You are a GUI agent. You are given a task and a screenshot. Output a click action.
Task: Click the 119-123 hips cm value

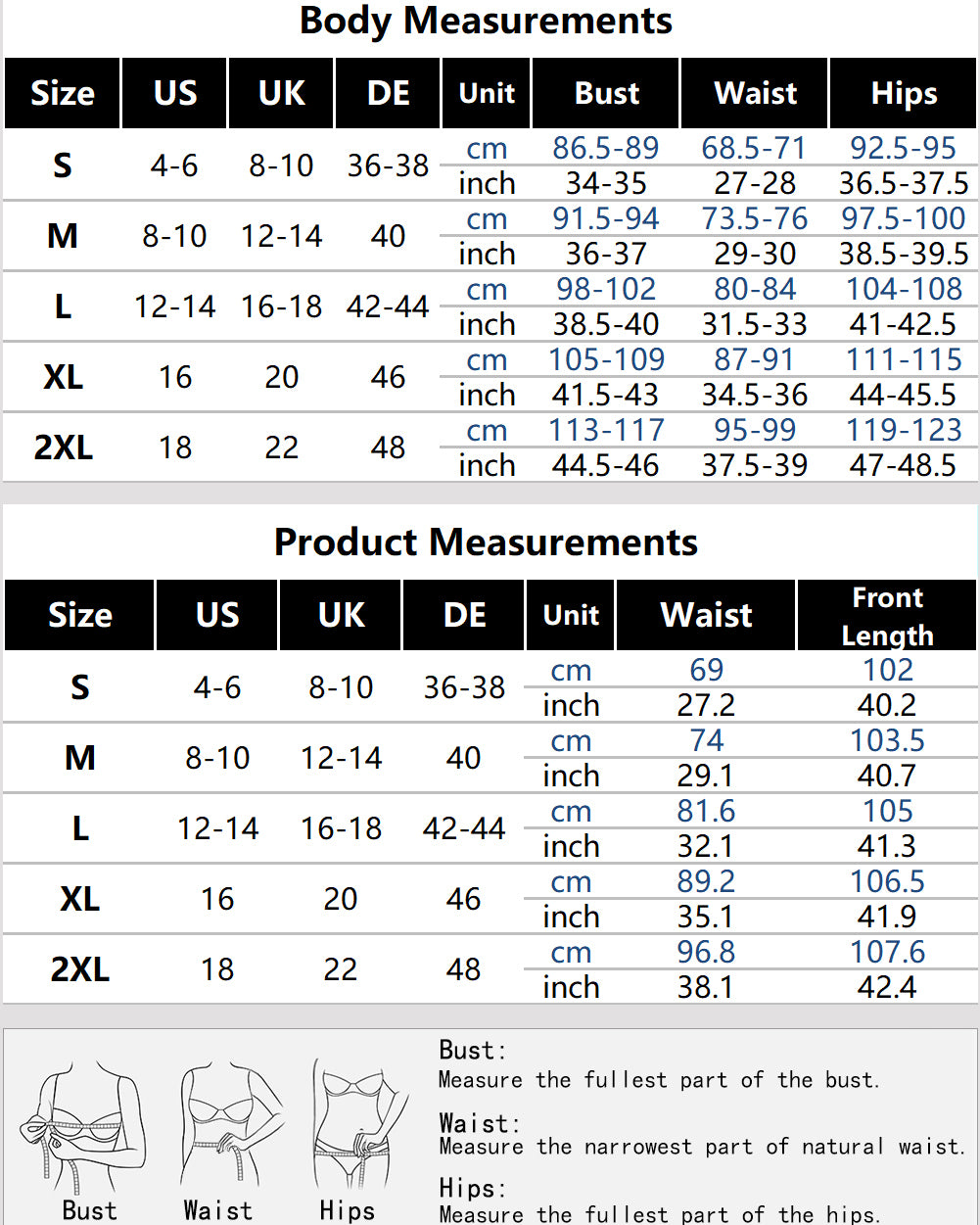pos(904,431)
